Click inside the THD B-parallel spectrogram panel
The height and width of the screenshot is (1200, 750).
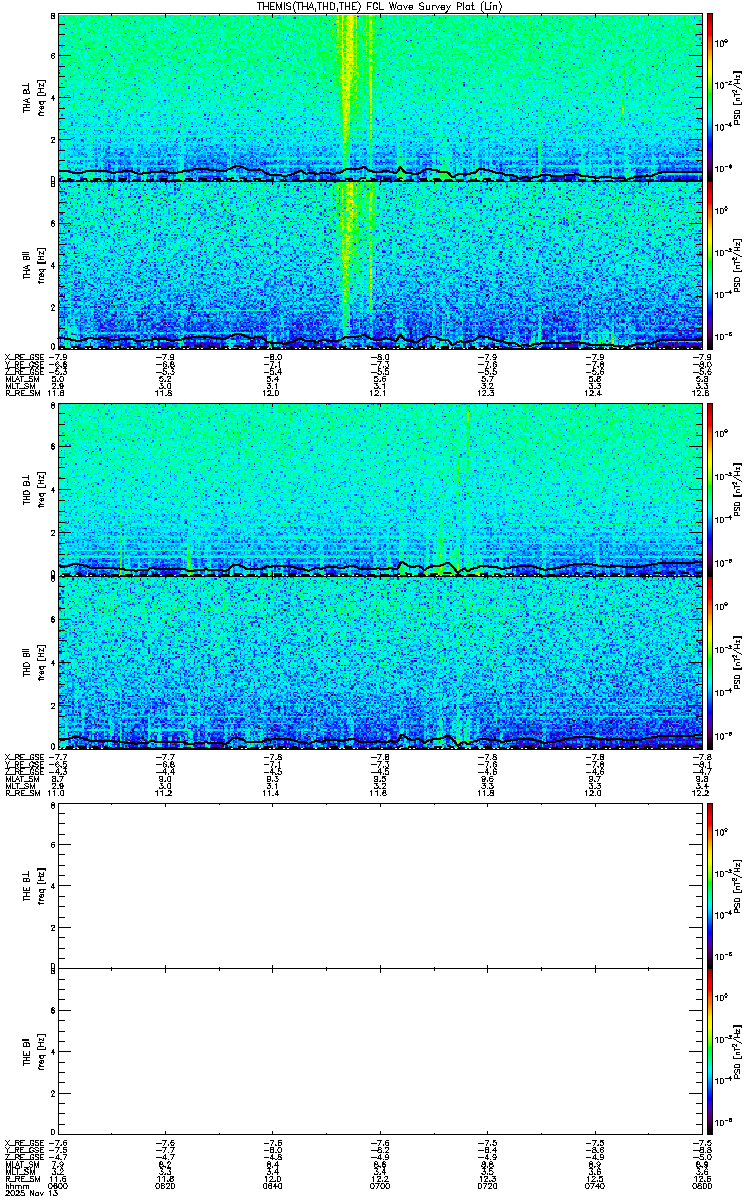[x=380, y=662]
